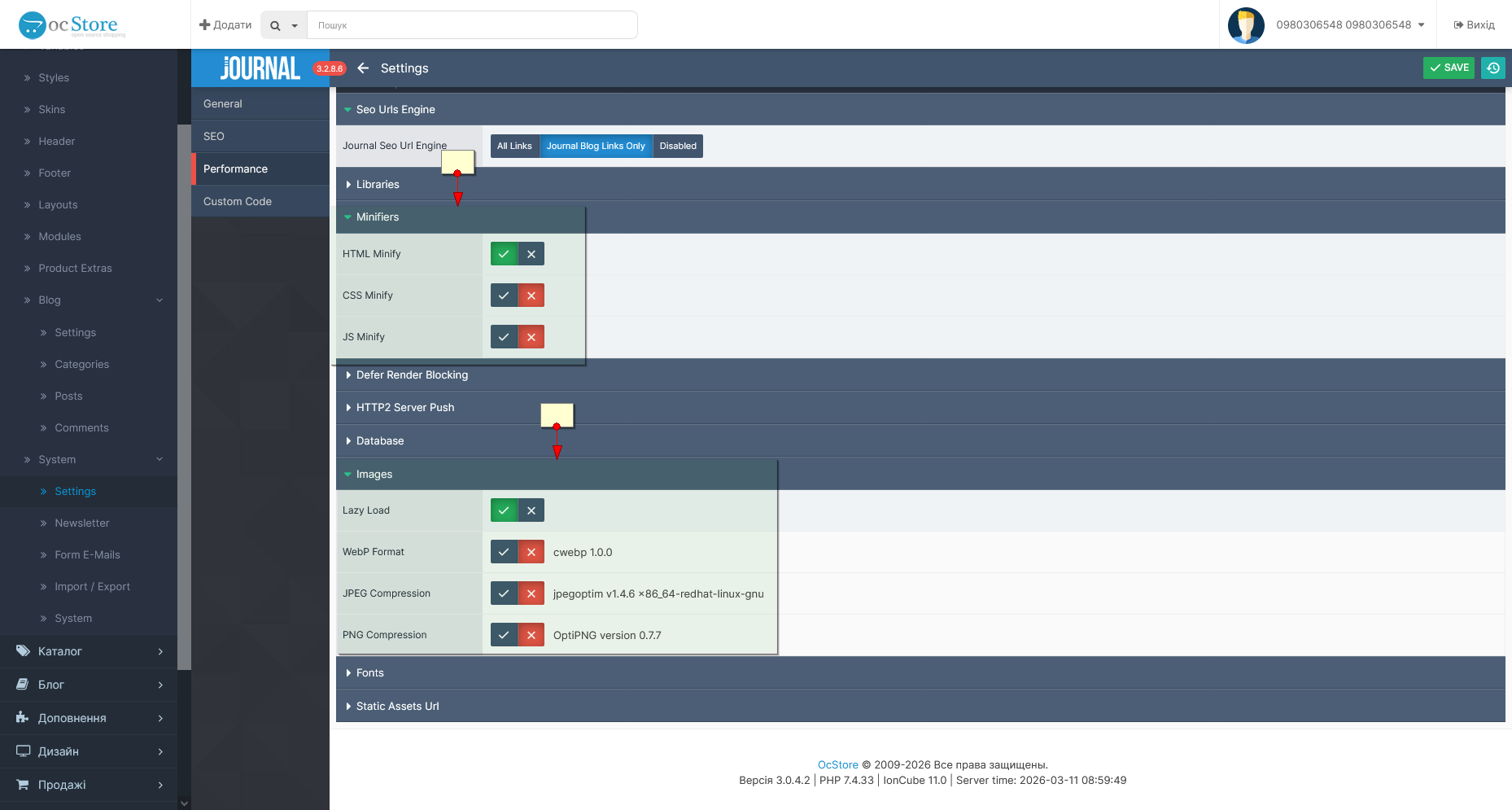Disable JS Minify with the X button
This screenshot has height=810, width=1512.
coord(531,337)
